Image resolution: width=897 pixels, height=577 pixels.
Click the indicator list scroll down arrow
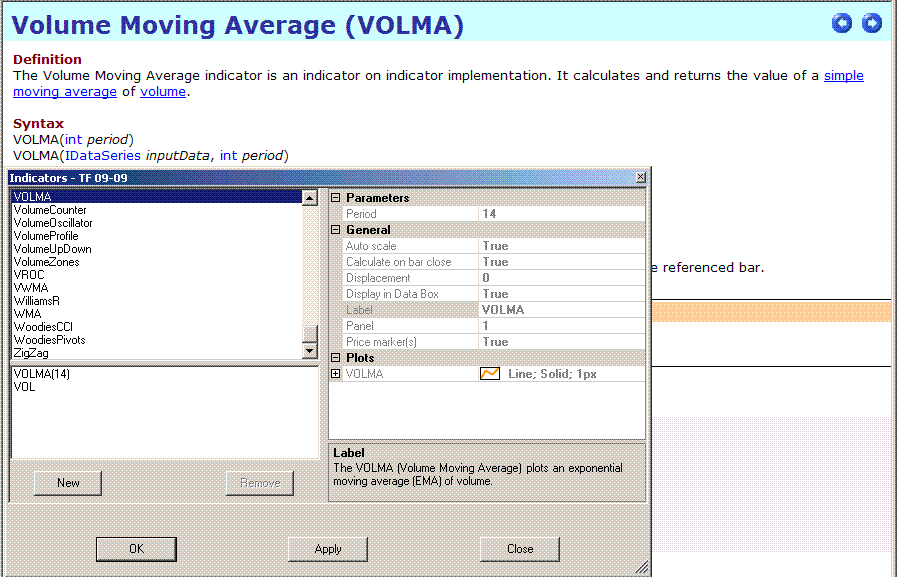(309, 351)
